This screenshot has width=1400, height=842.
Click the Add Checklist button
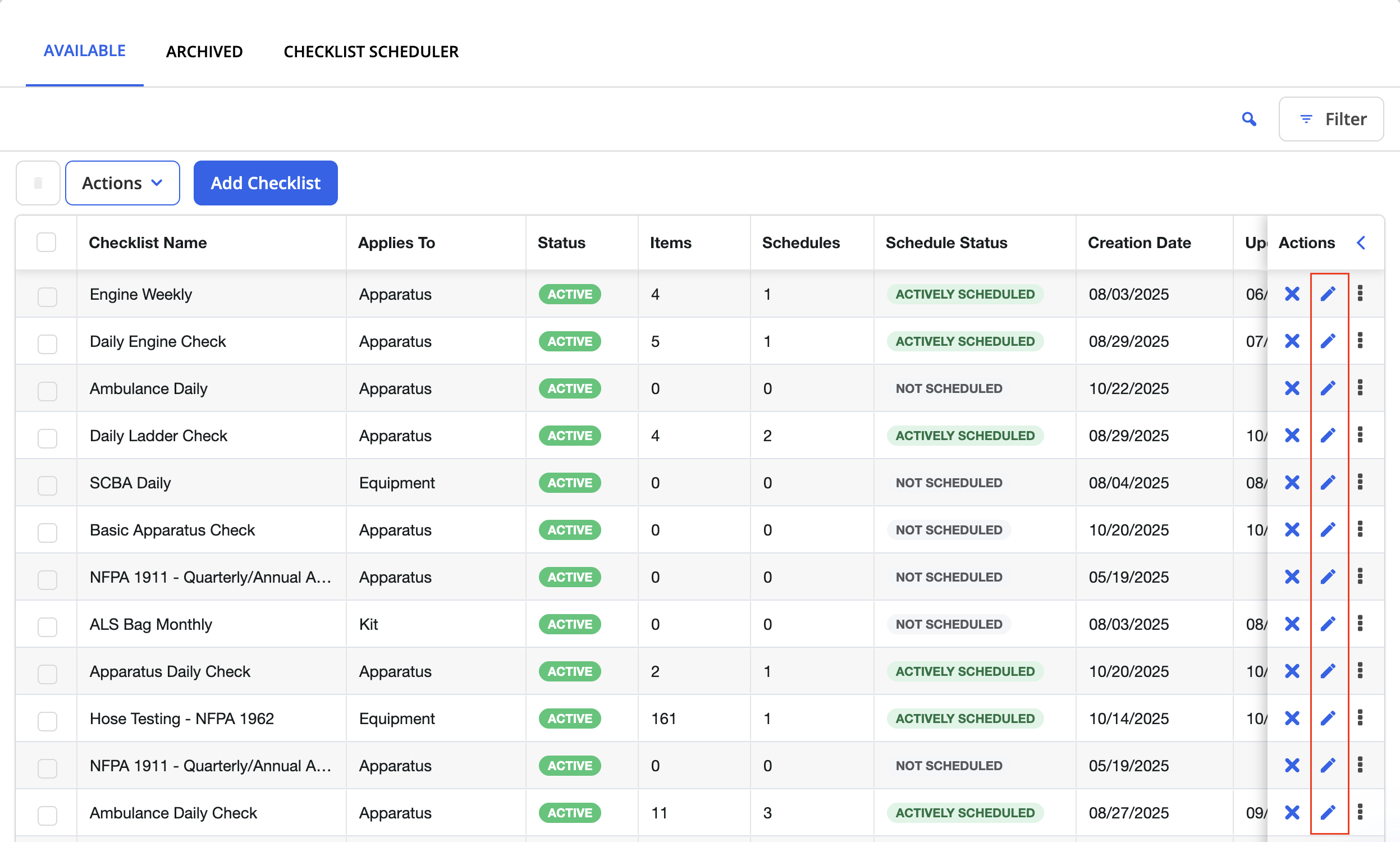tap(266, 182)
